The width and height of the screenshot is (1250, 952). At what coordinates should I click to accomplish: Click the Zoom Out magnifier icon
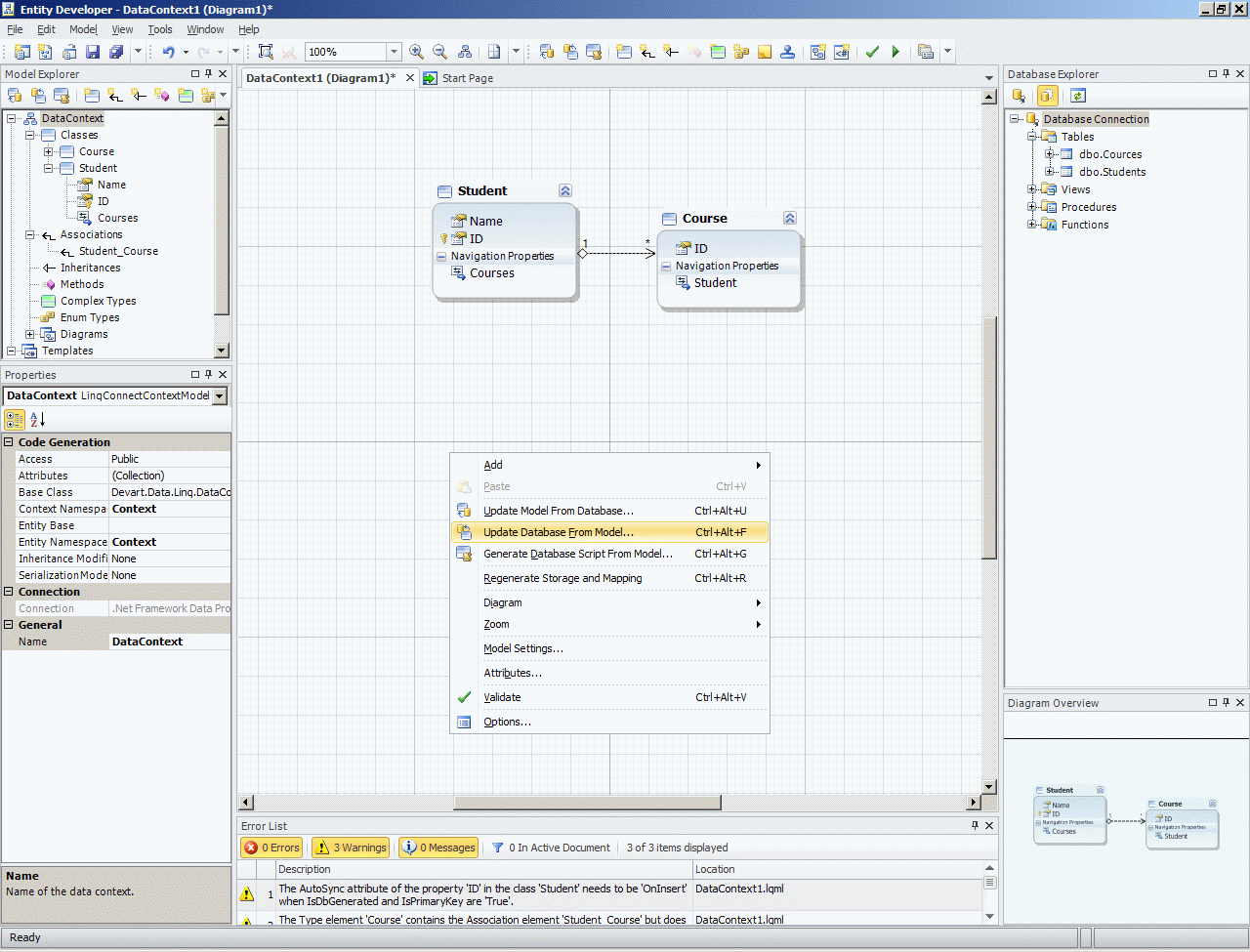click(439, 52)
